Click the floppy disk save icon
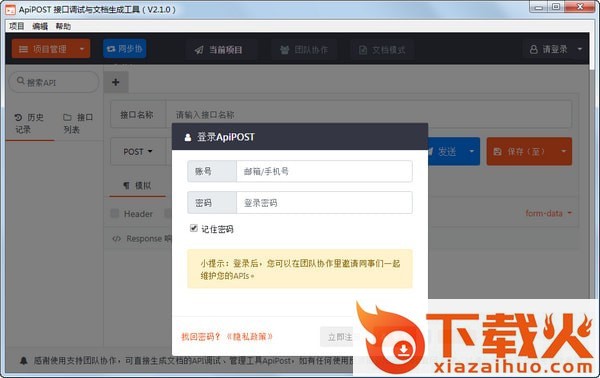Viewport: 600px width, 378px height. (497, 152)
